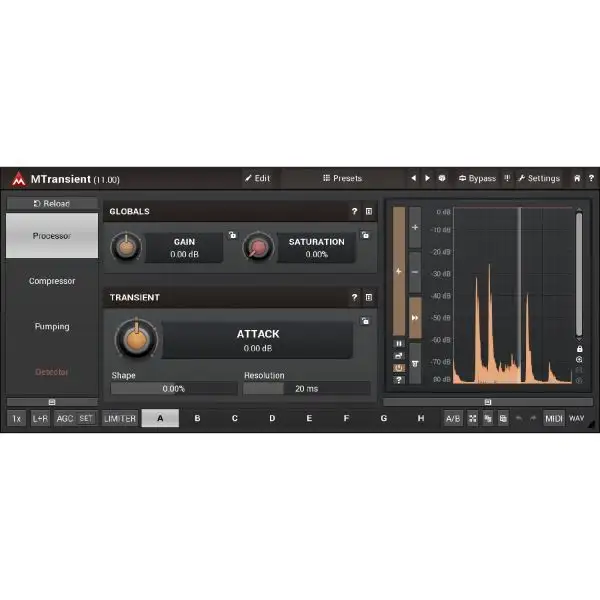
Task: Collapse the left panel using bottom handle
Action: [x=52, y=402]
